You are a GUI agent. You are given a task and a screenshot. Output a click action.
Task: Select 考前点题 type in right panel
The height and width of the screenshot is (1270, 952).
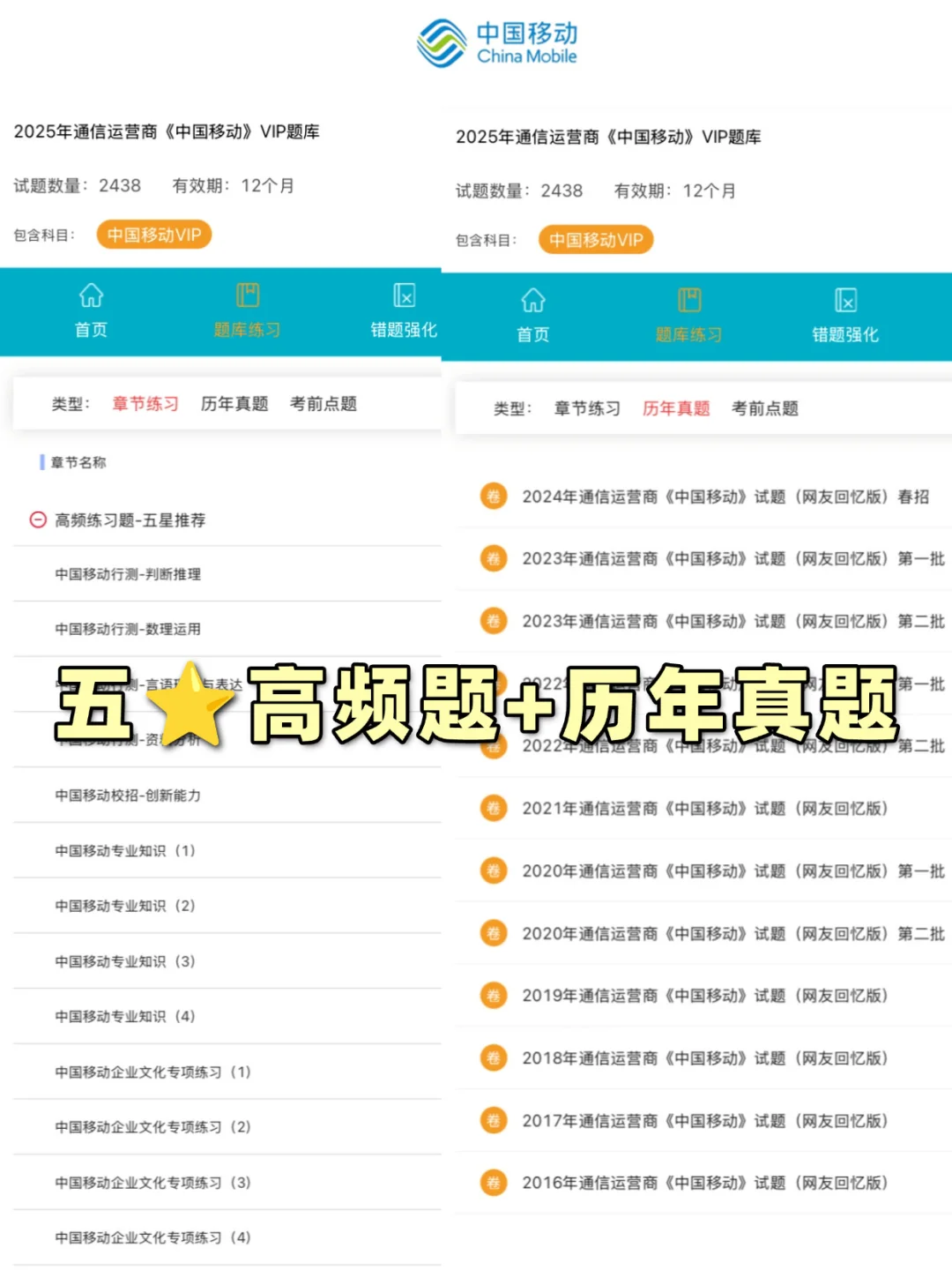click(x=765, y=408)
